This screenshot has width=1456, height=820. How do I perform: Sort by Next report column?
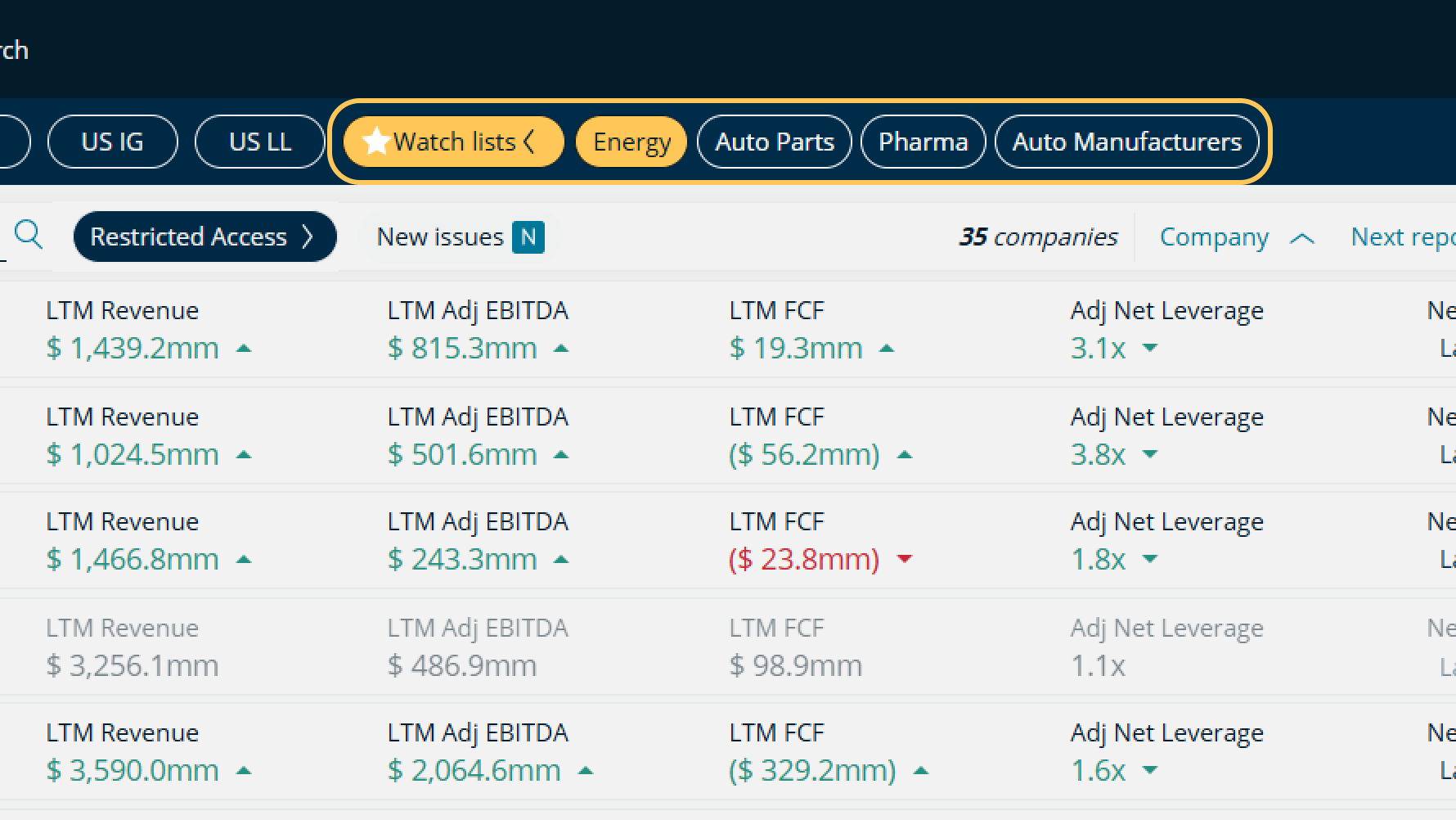coord(1402,237)
